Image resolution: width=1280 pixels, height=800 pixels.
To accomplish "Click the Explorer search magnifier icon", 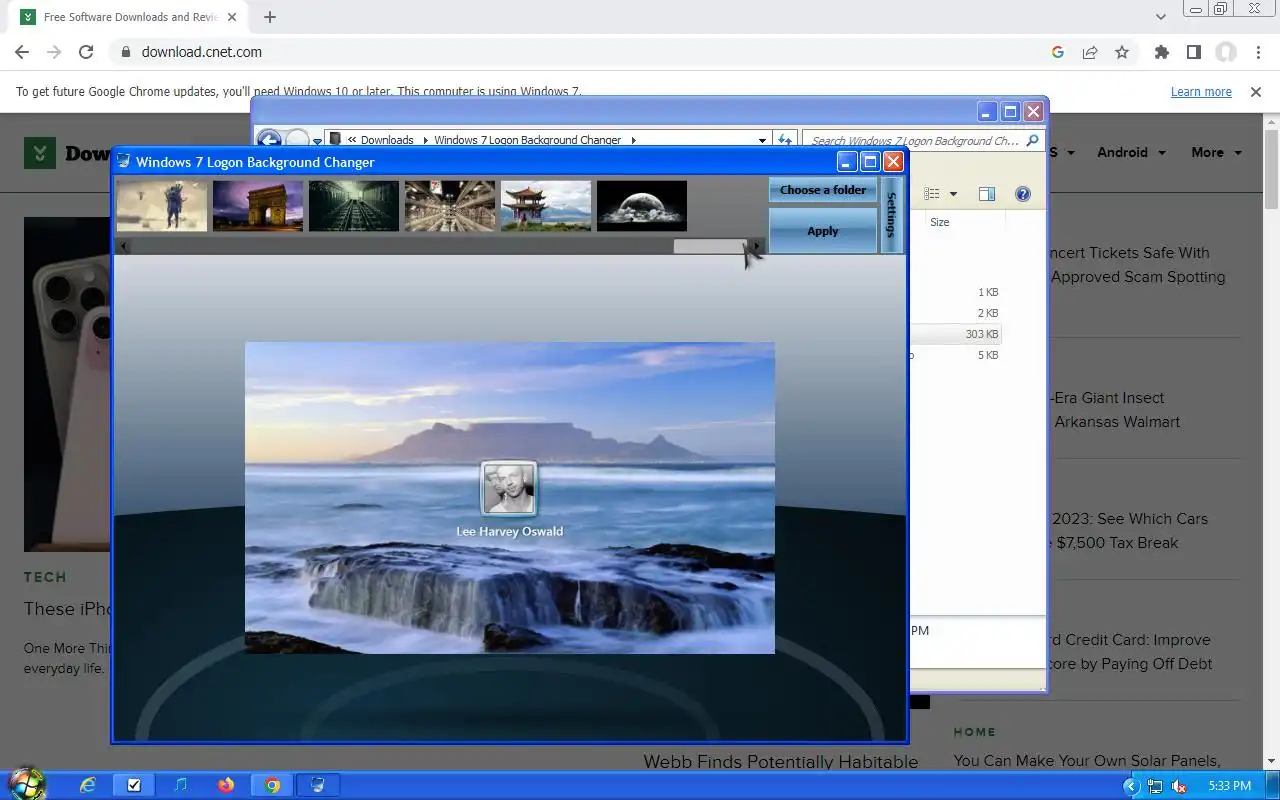I will pyautogui.click(x=1033, y=140).
